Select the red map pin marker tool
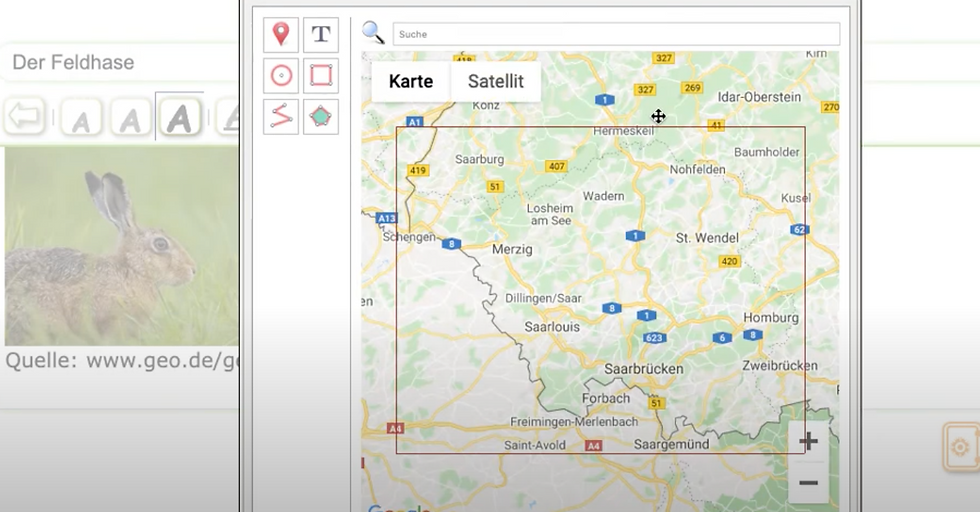This screenshot has height=512, width=980. coord(281,35)
